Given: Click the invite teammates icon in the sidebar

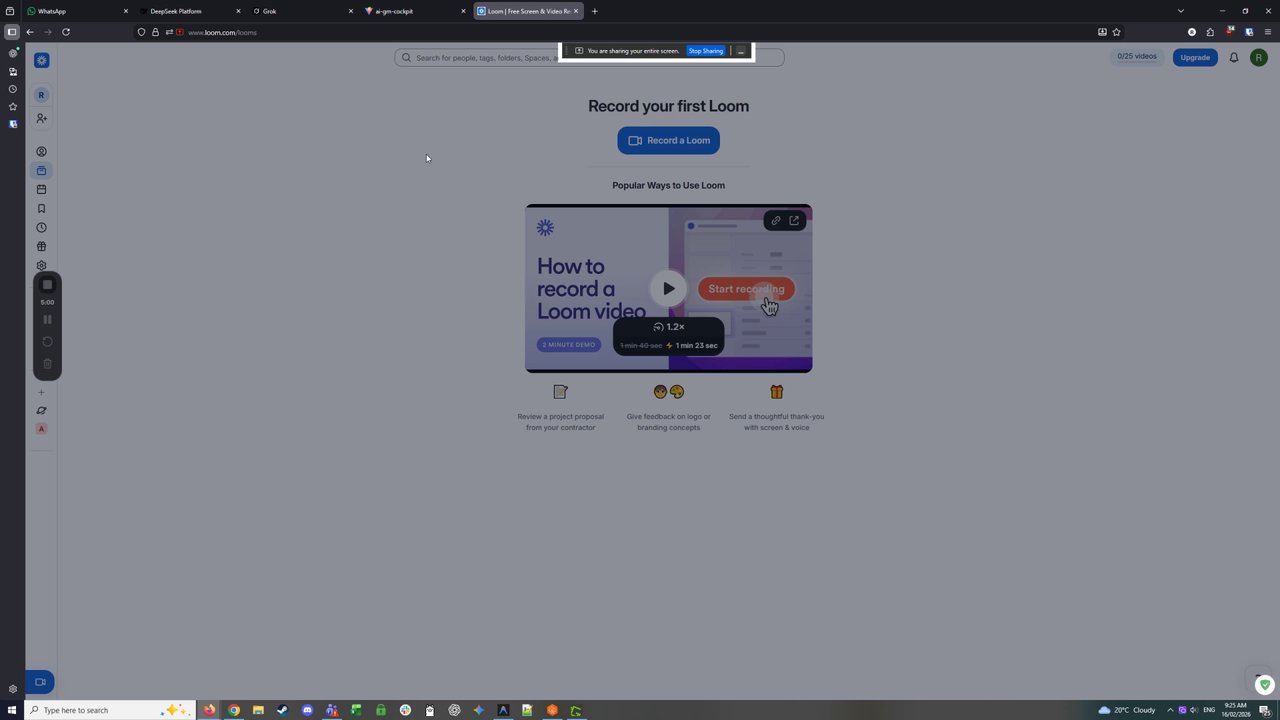Looking at the screenshot, I should pyautogui.click(x=41, y=118).
